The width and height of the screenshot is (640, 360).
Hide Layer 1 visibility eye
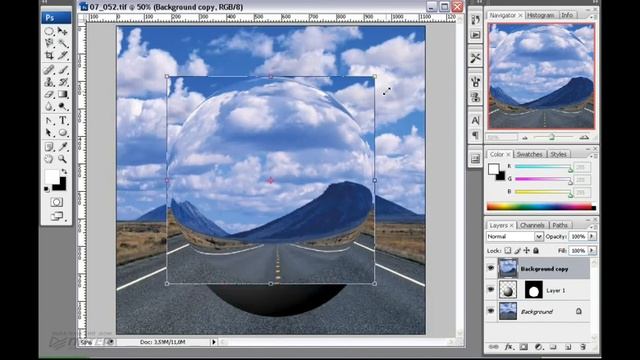coord(491,290)
